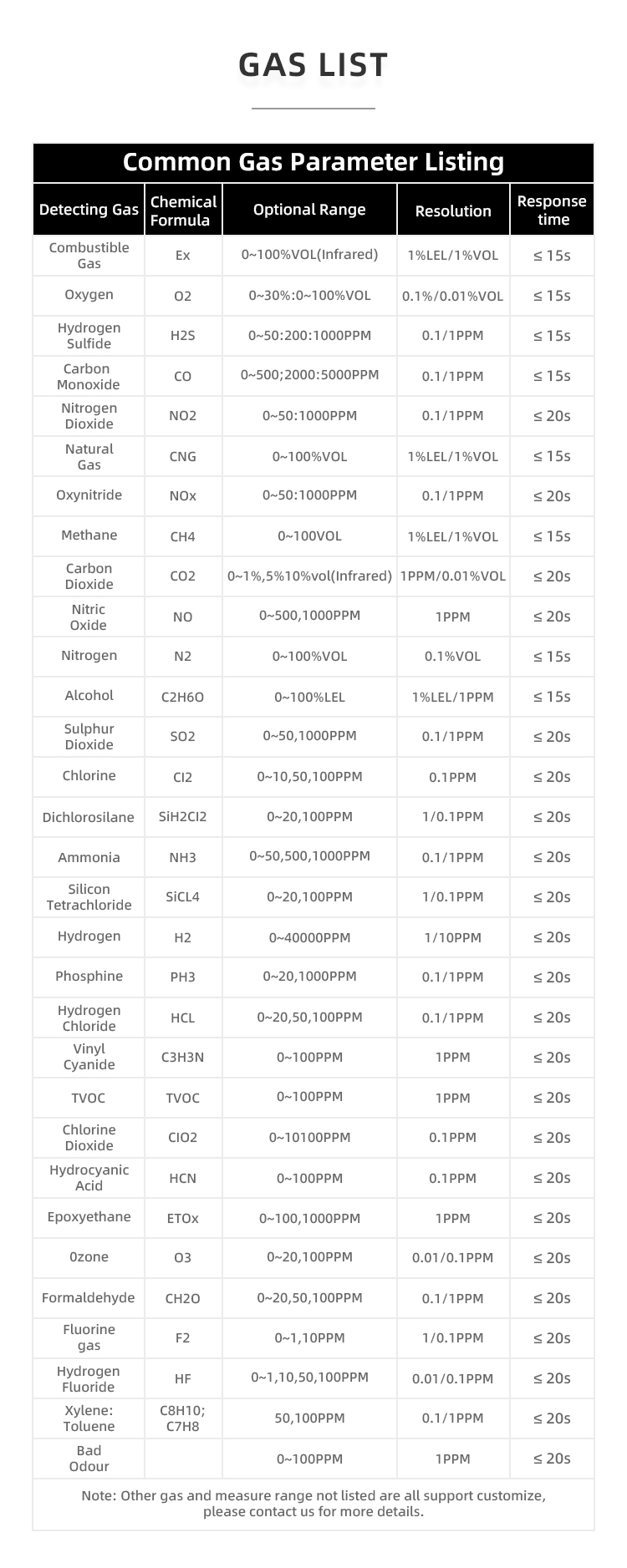The height and width of the screenshot is (1568, 627).
Task: Click the 0~100VOL range for Methane
Action: pos(309,536)
